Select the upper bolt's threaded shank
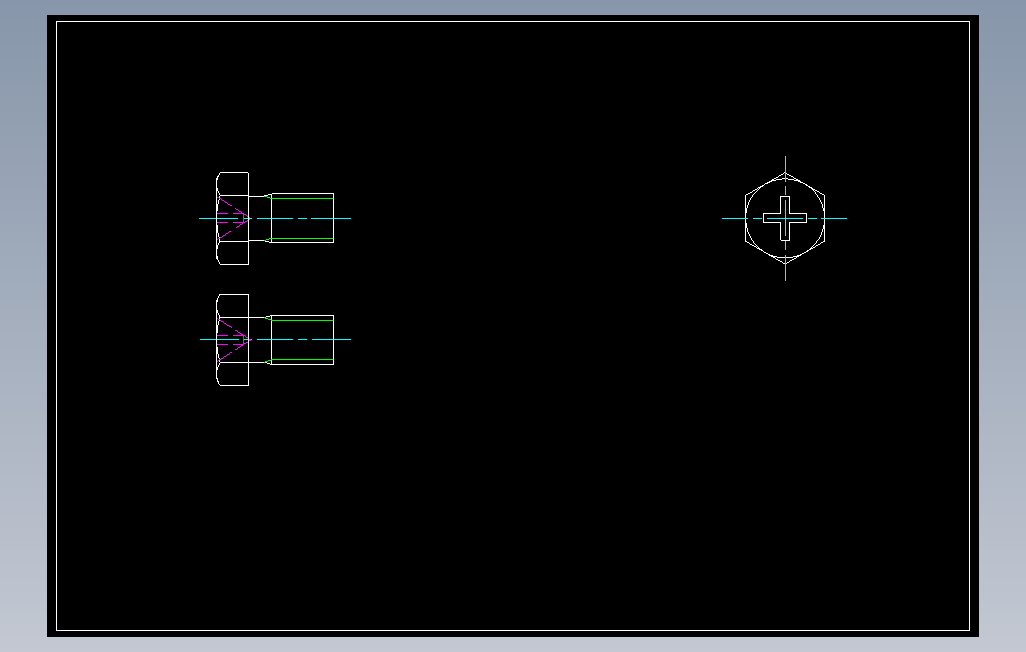 (302, 218)
